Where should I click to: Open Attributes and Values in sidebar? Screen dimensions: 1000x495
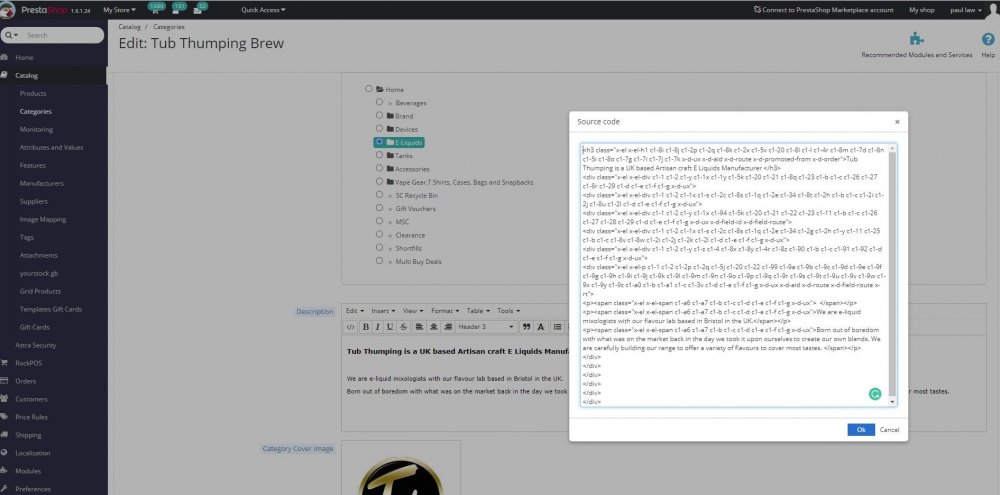pyautogui.click(x=51, y=147)
